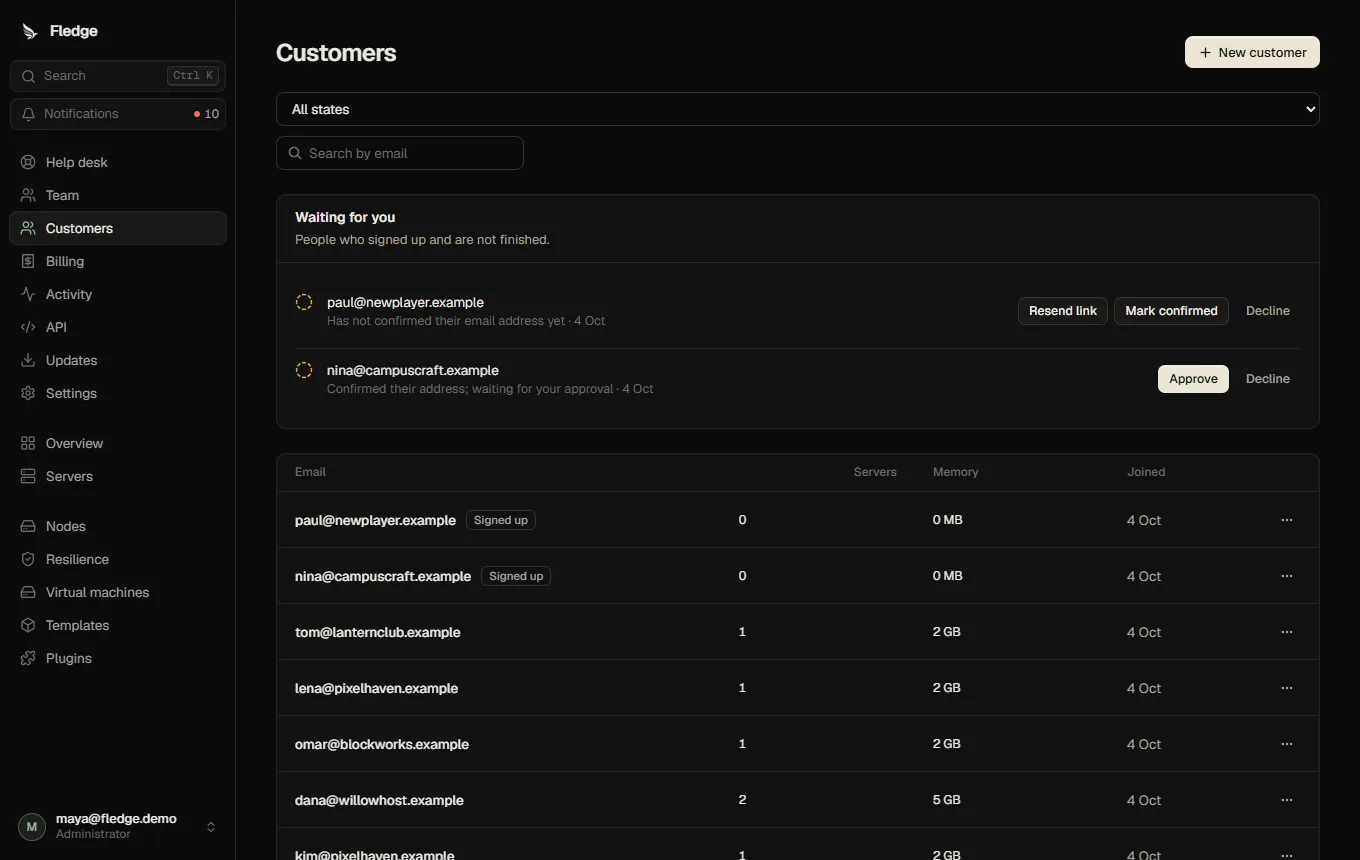Click Signed up badge on paul@newplayer.example row
The image size is (1360, 860).
pyautogui.click(x=501, y=520)
